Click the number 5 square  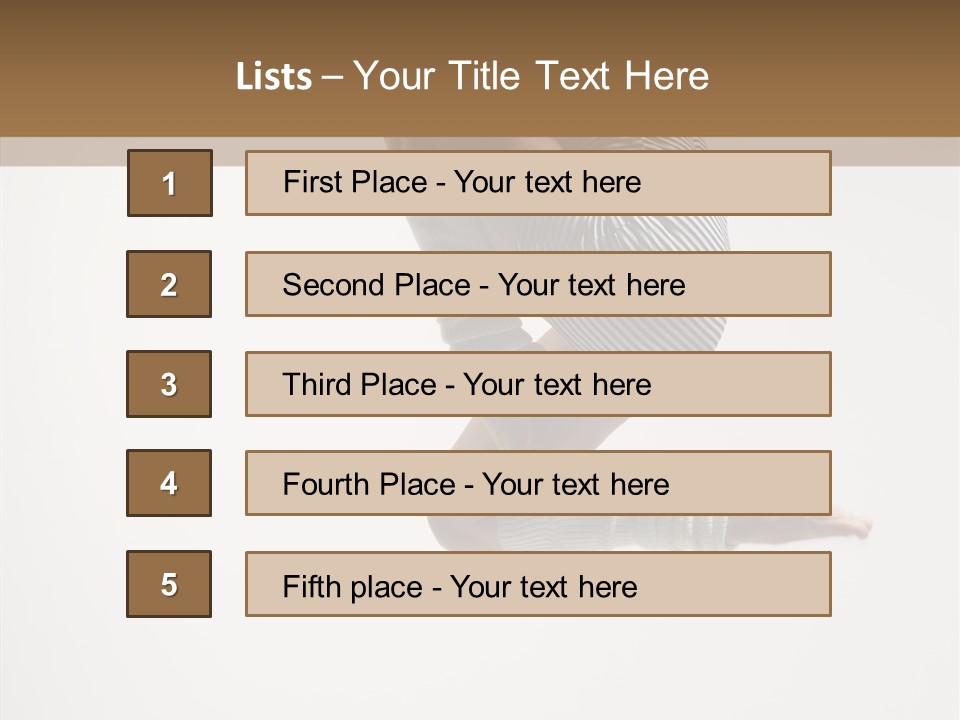[x=169, y=584]
